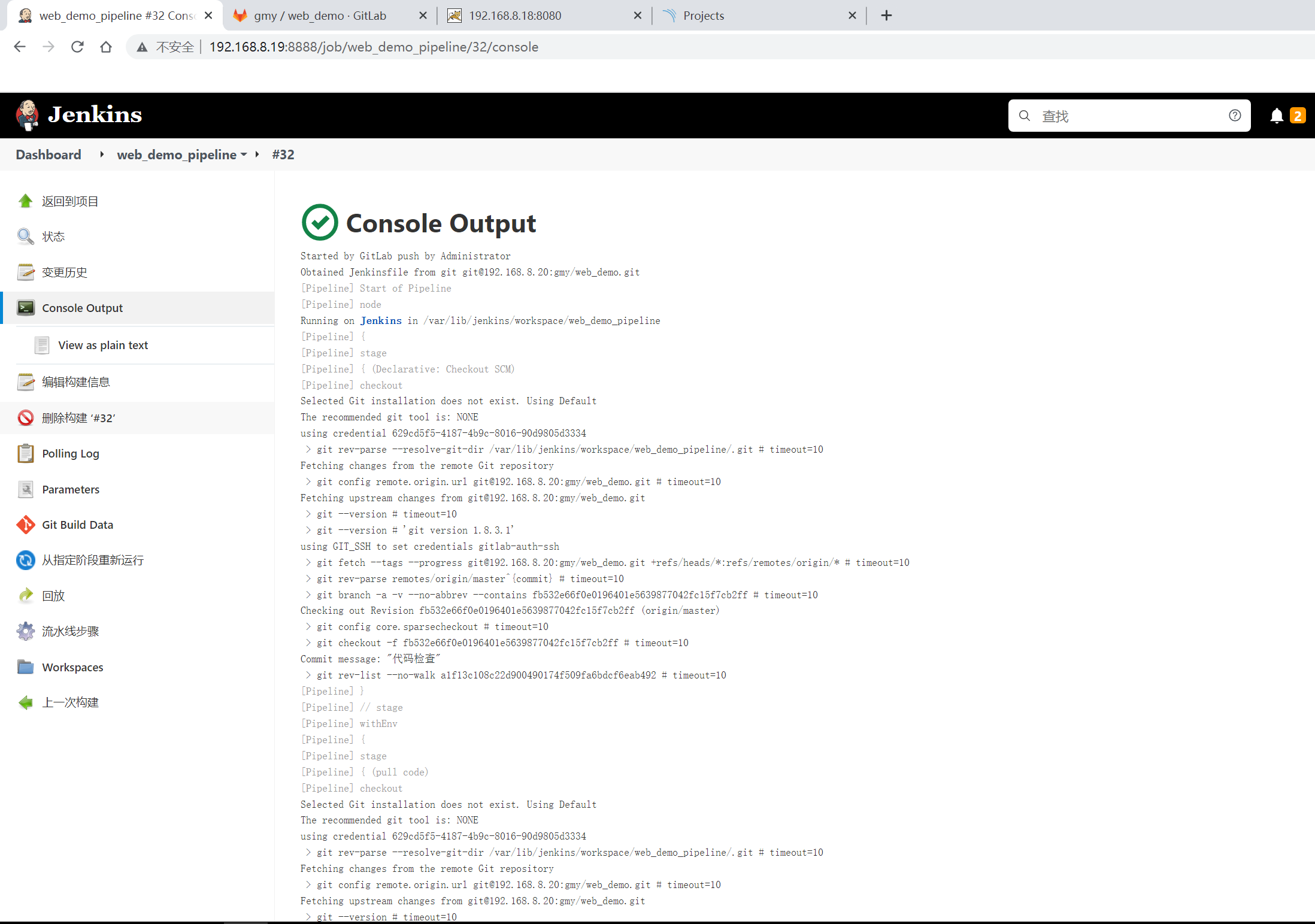Viewport: 1315px width, 924px height.
Task: Click the blue restart-from-stage icon
Action: (25, 560)
